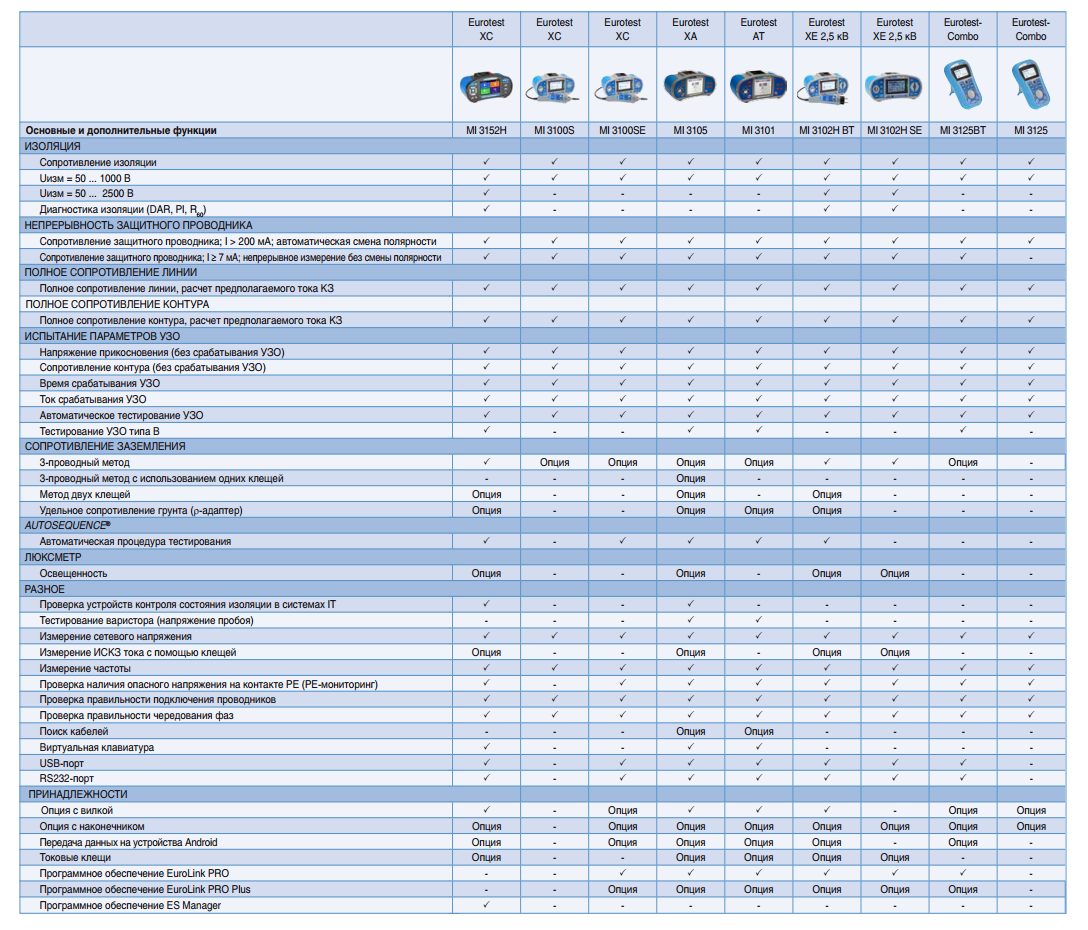The width and height of the screenshot is (1088, 930).
Task: Click 'Опция' for Передача данных Android under MI 3125BT
Action: [963, 843]
